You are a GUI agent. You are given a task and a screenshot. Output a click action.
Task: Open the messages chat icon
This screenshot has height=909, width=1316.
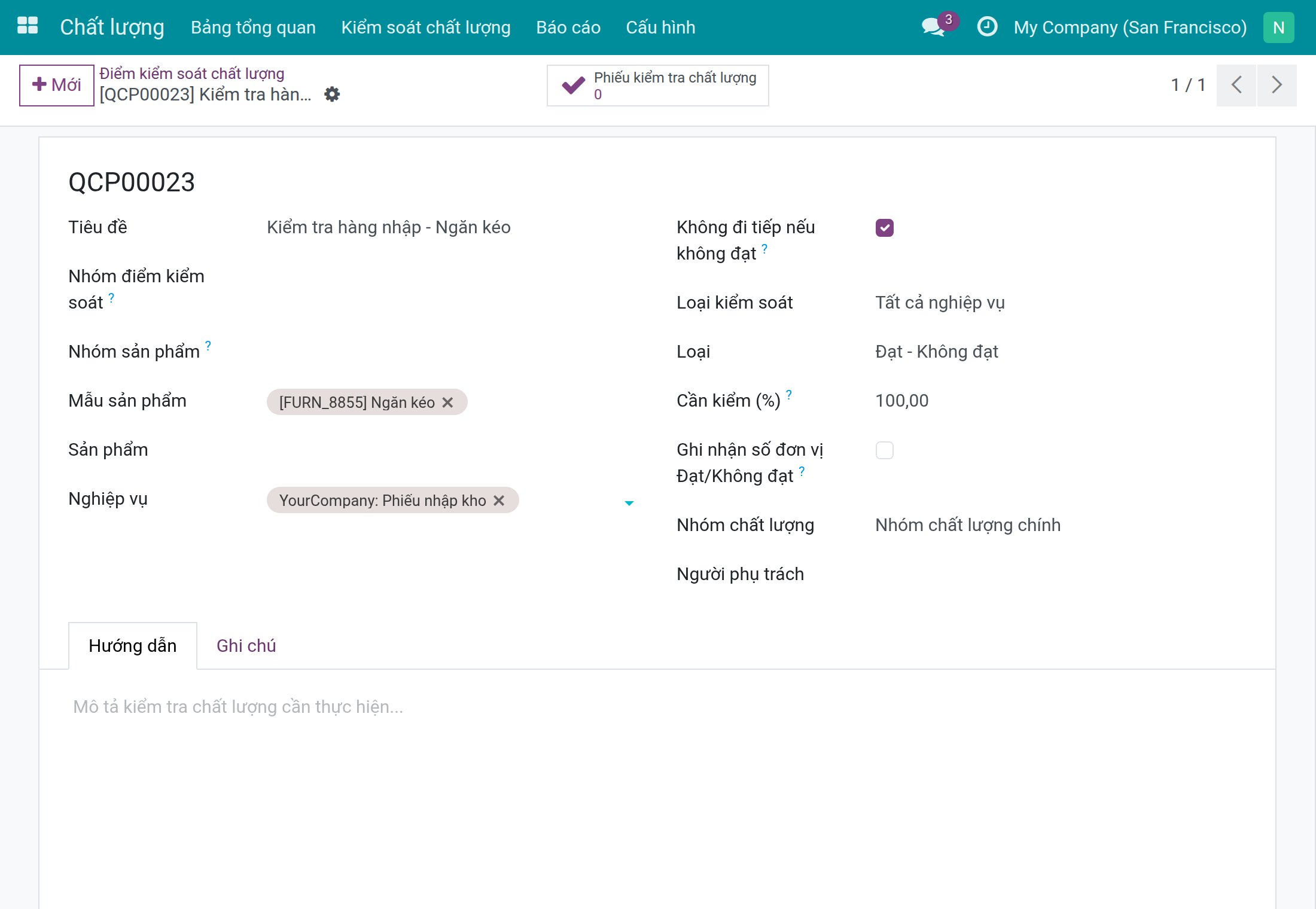click(x=933, y=27)
